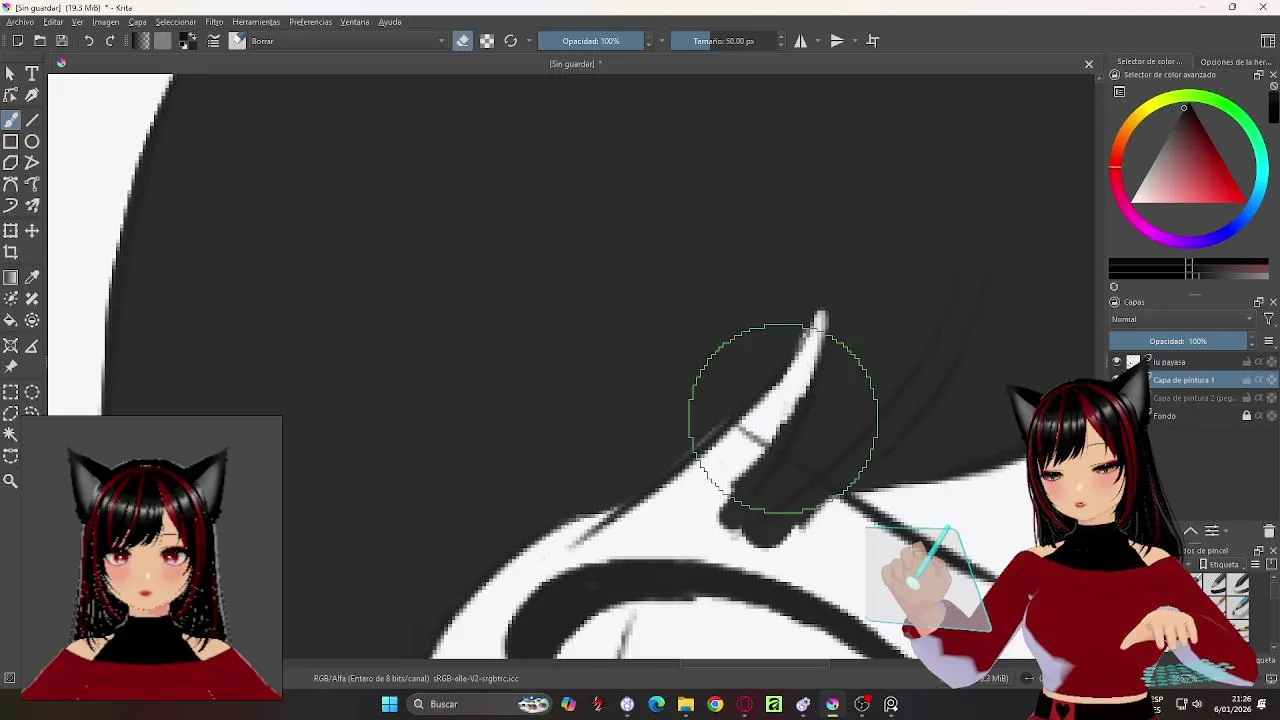
Task: Open Capa menu
Action: (137, 22)
